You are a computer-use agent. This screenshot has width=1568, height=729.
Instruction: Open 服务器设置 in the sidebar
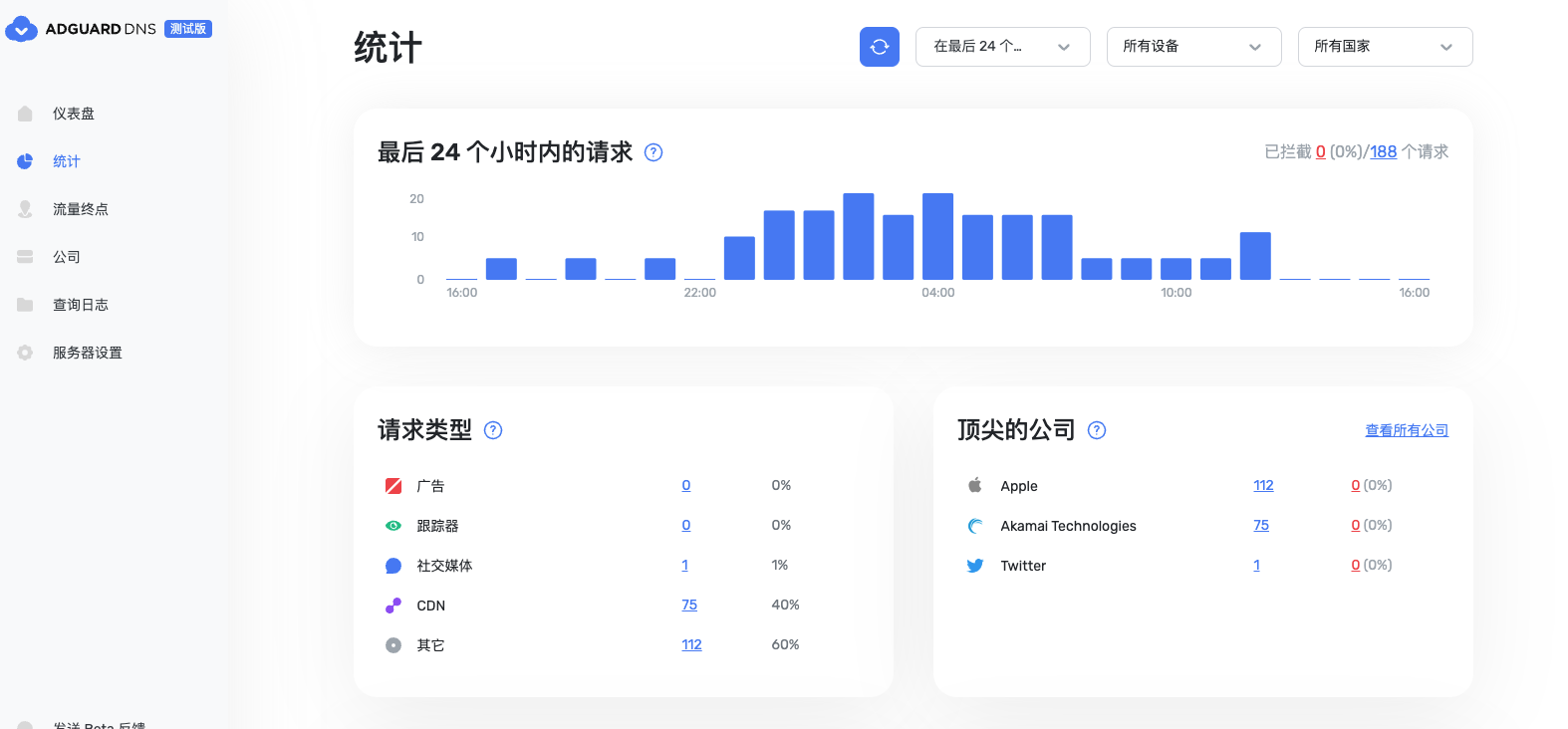tap(88, 353)
